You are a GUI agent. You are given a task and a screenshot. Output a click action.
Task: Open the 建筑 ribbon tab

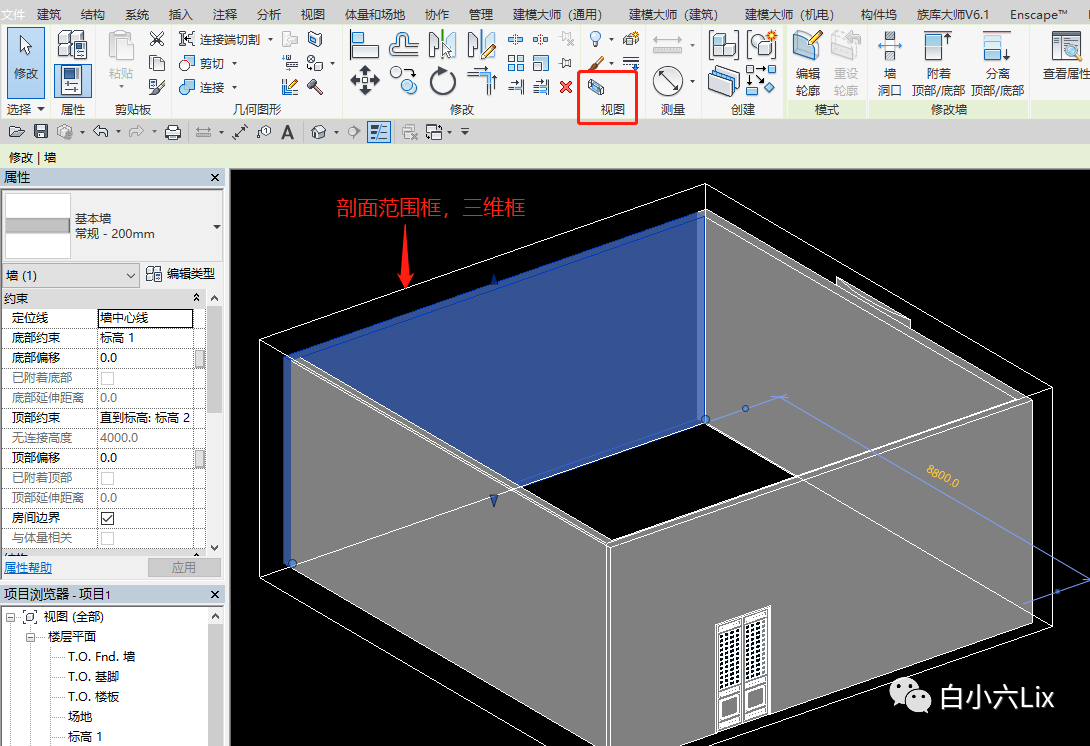click(49, 14)
